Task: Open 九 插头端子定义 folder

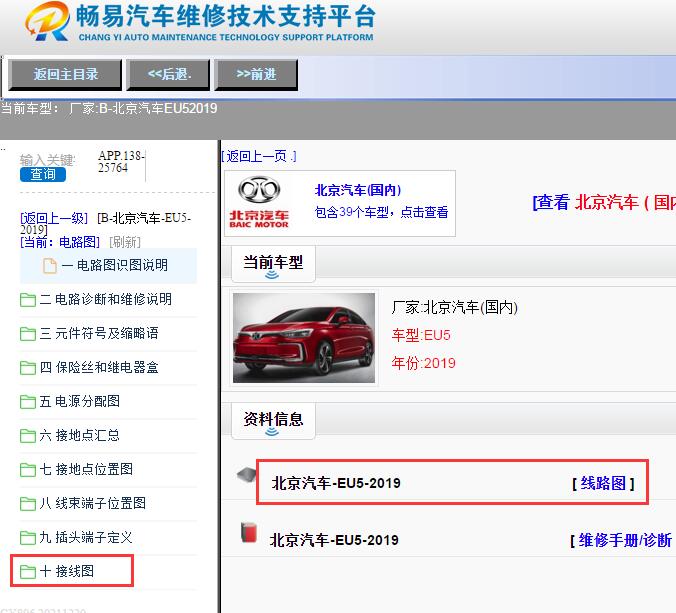Action: pyautogui.click(x=86, y=538)
